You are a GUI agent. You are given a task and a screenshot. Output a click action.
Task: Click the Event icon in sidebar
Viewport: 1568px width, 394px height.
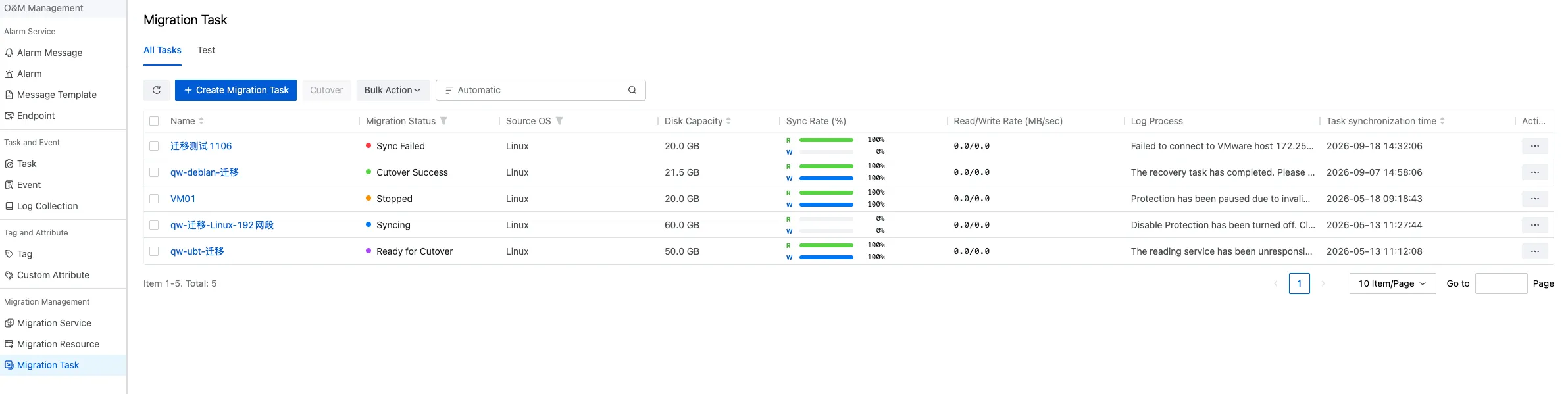coord(9,185)
